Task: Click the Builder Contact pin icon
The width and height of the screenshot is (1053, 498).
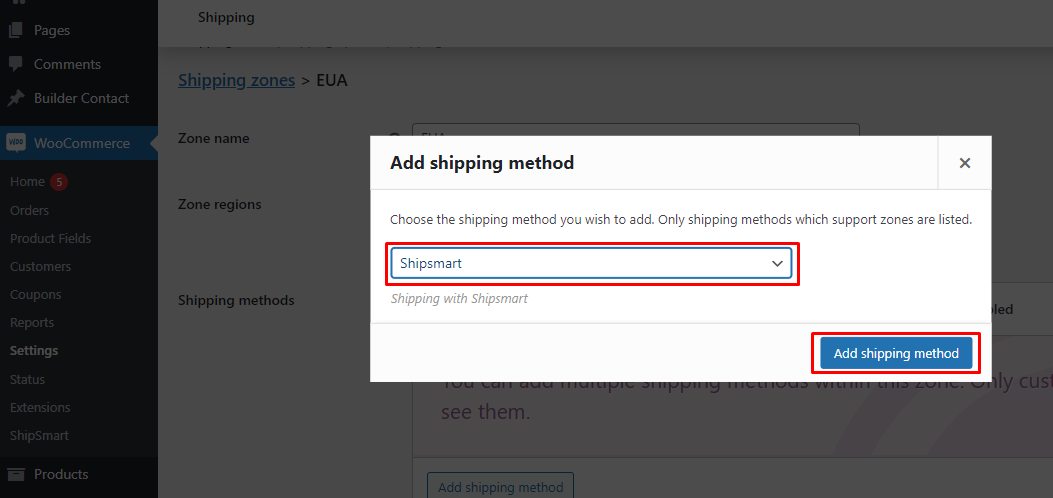Action: click(x=16, y=98)
